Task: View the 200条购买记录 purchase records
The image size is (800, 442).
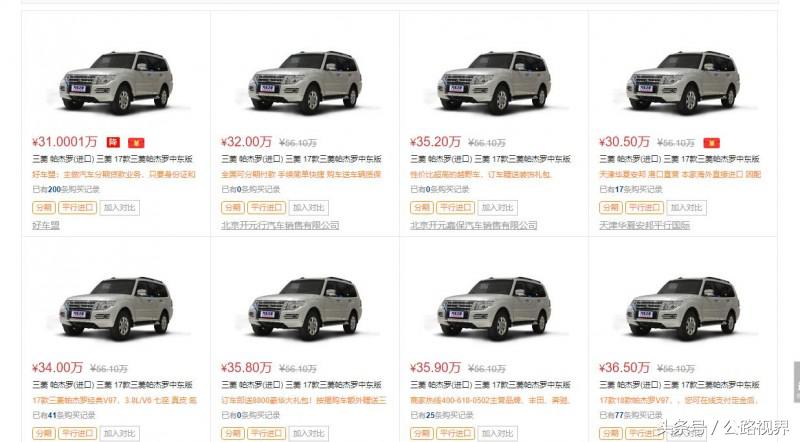Action: coord(66,189)
